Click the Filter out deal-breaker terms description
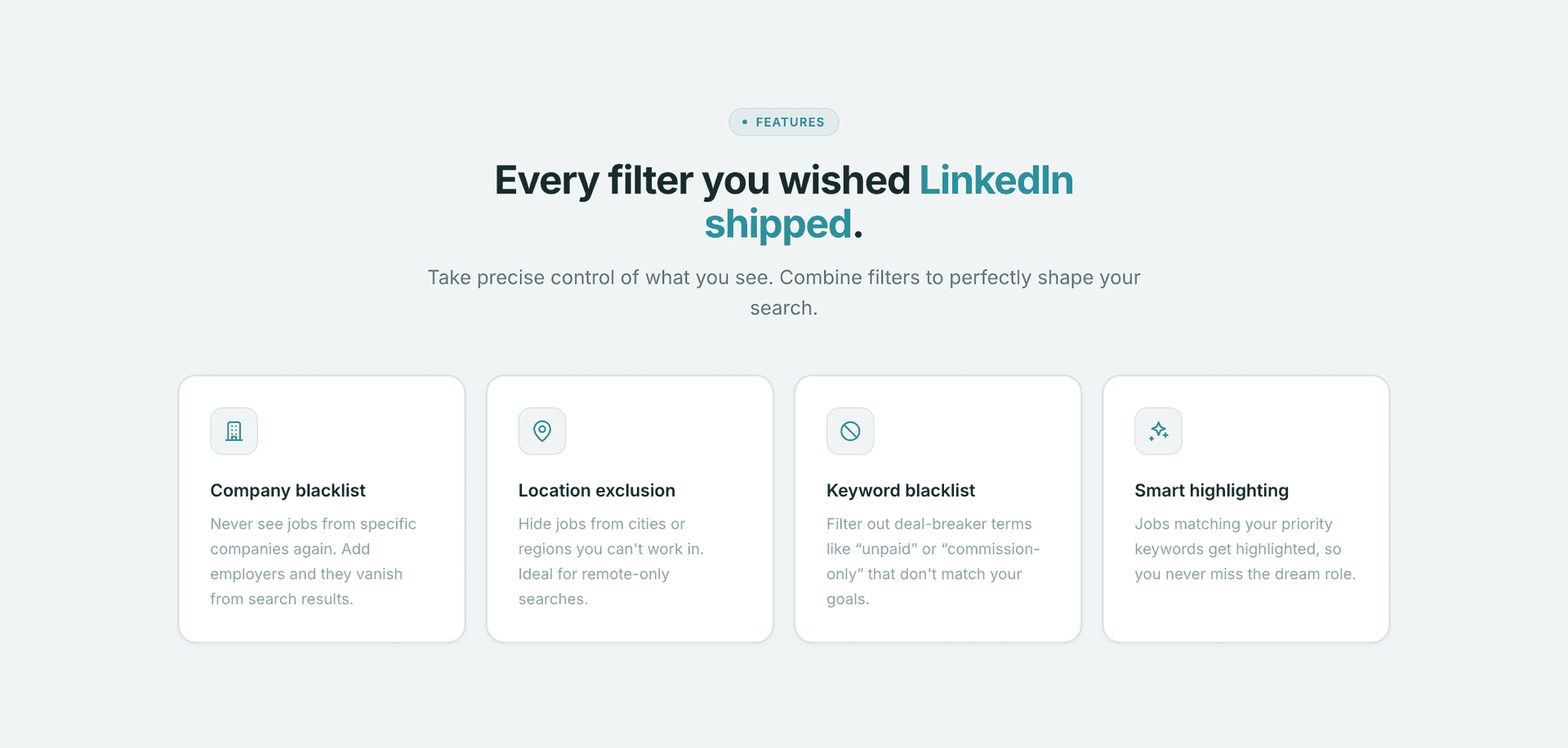This screenshot has width=1568, height=748. click(933, 561)
